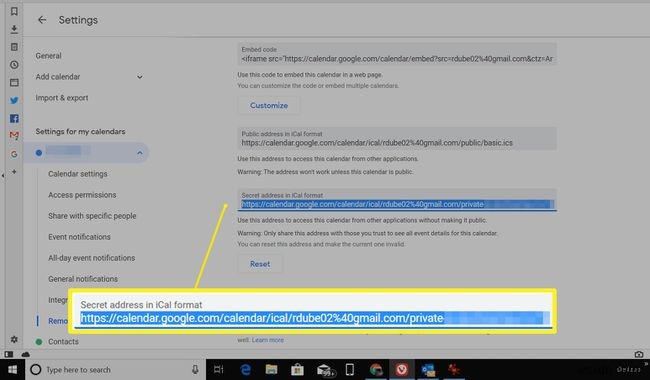Open File Explorer from taskbar
This screenshot has width=650, height=380.
coord(272,370)
